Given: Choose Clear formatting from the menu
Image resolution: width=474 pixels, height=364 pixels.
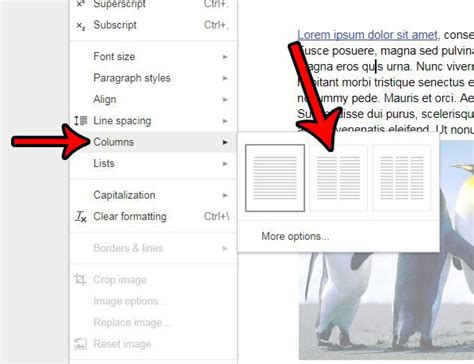Looking at the screenshot, I should (x=154, y=216).
